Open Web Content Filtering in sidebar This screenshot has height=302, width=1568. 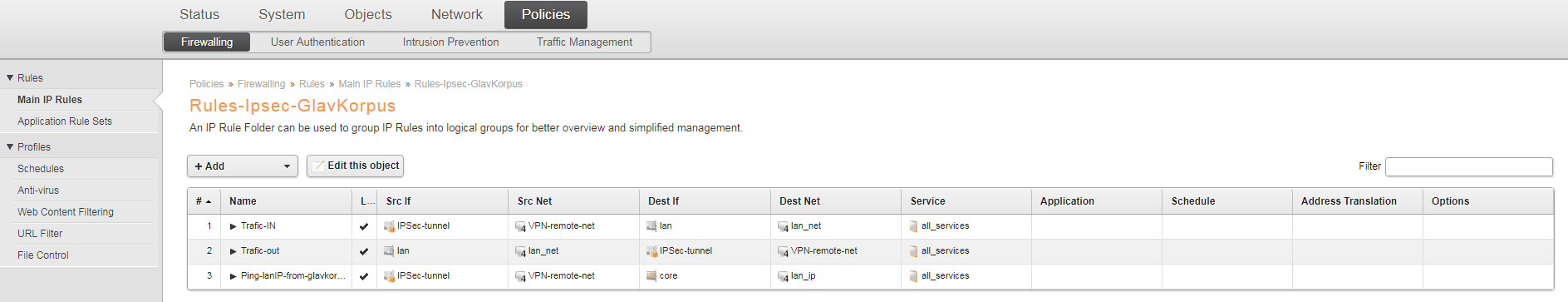click(66, 211)
